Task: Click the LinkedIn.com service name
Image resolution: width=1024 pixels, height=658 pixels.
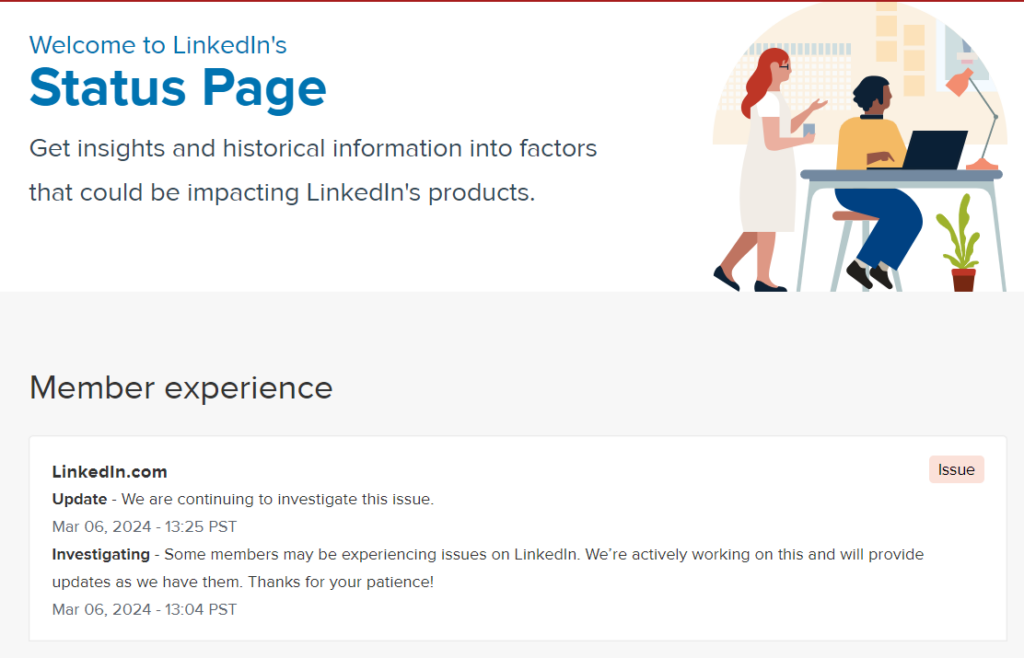Action: click(x=109, y=472)
